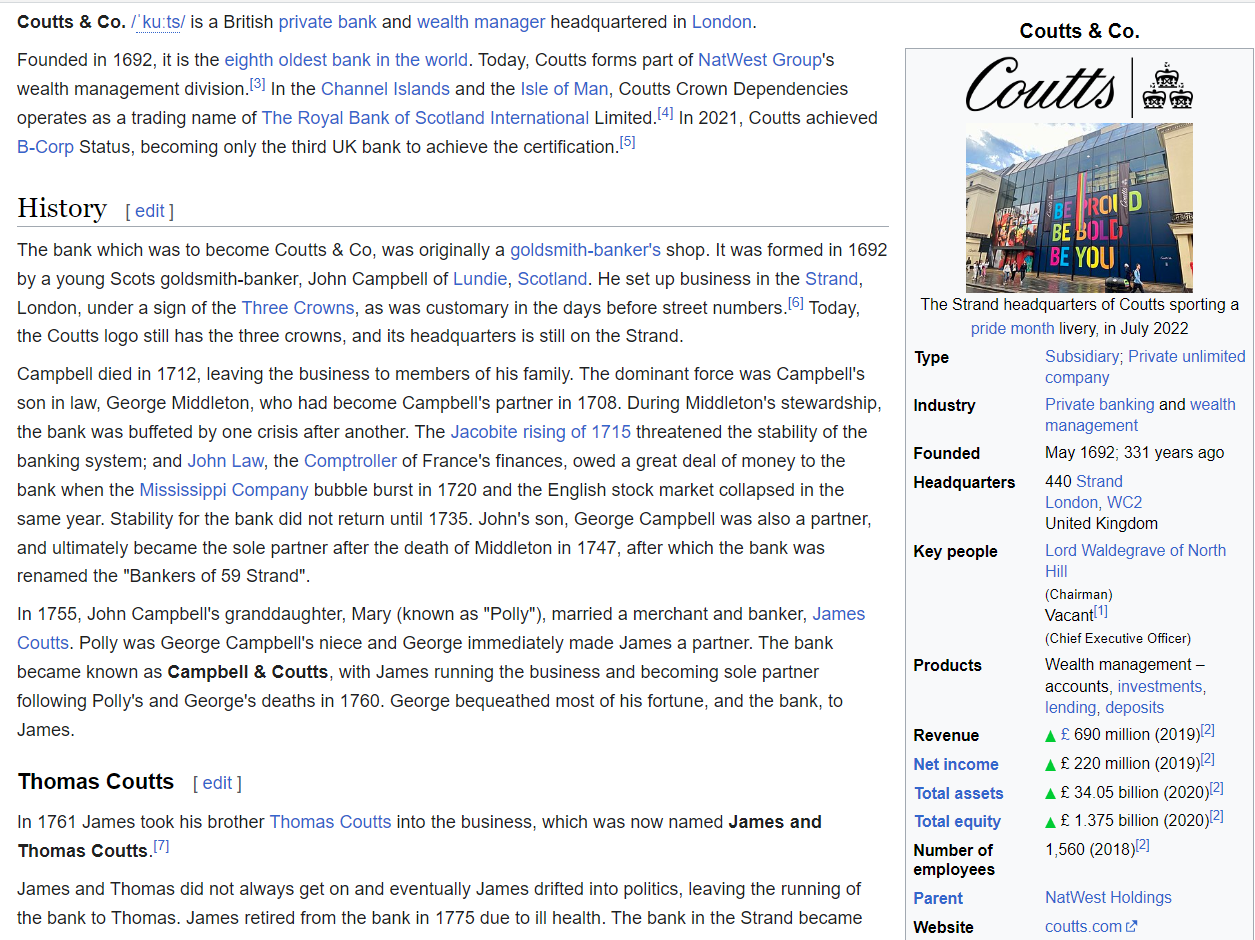
Task: Open 'Jacobite rising of 1715' link
Action: click(541, 433)
